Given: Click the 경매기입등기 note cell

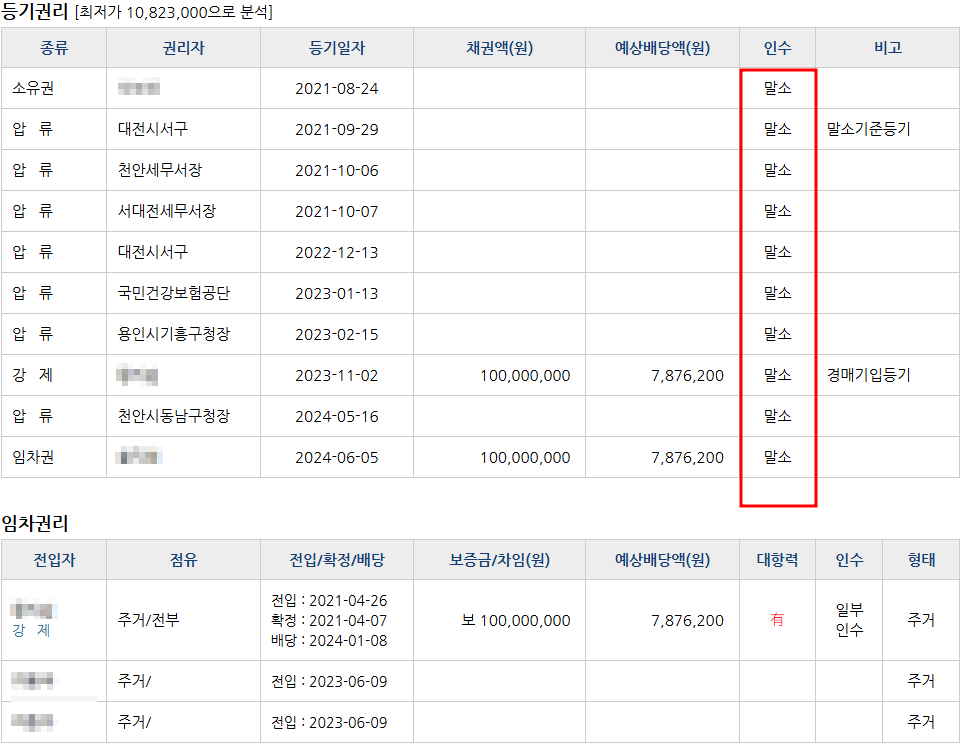Looking at the screenshot, I should (x=868, y=375).
